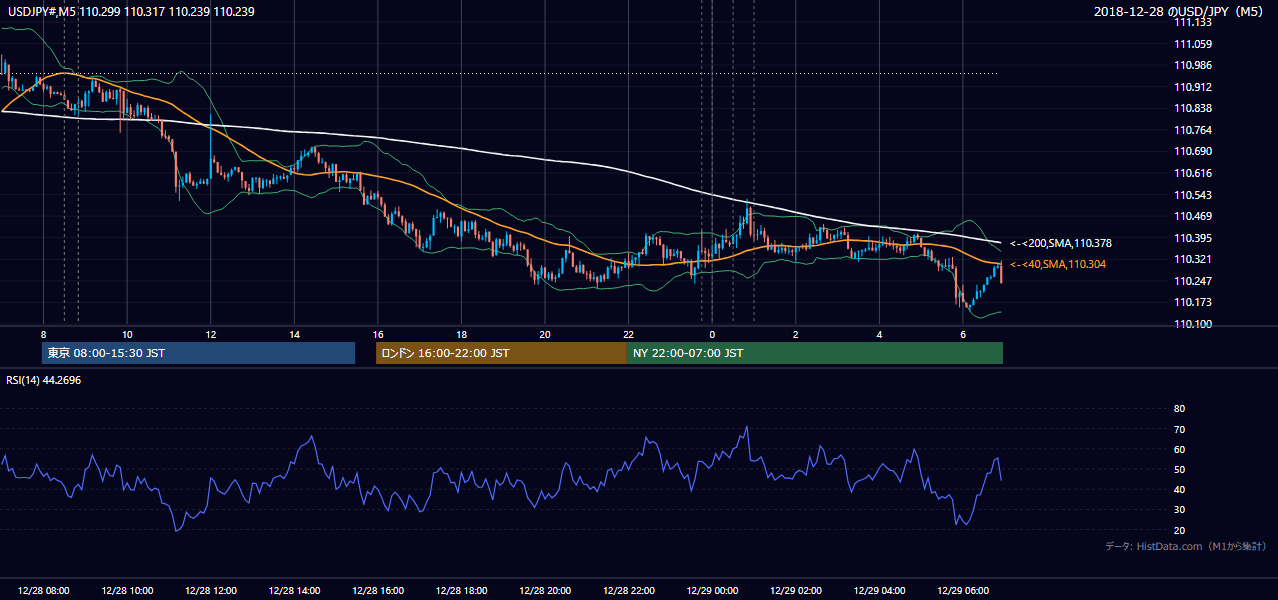Click the 12/29 04:00 bottom time label

879,591
